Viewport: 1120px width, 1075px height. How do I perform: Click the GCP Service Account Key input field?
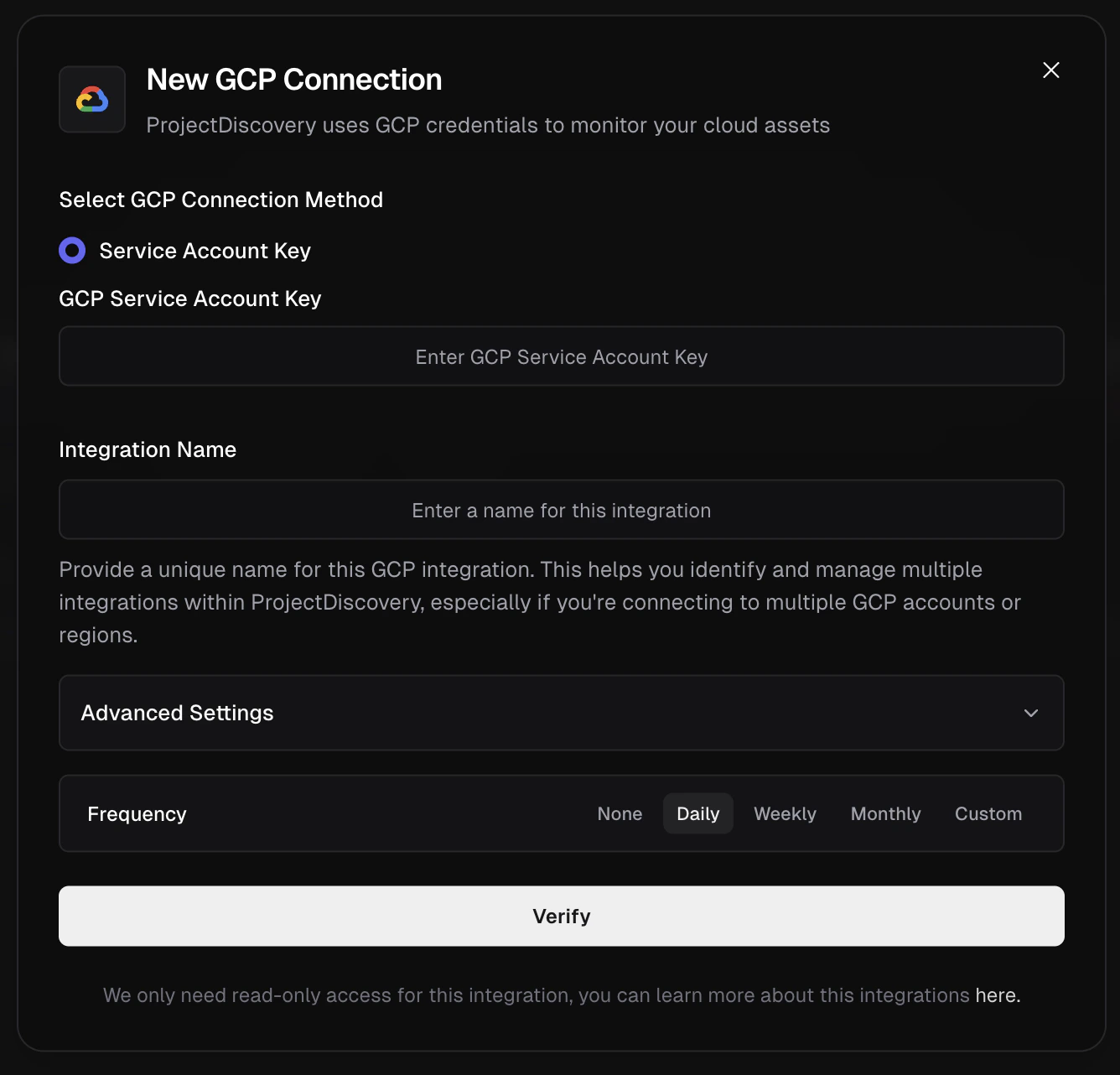(560, 356)
